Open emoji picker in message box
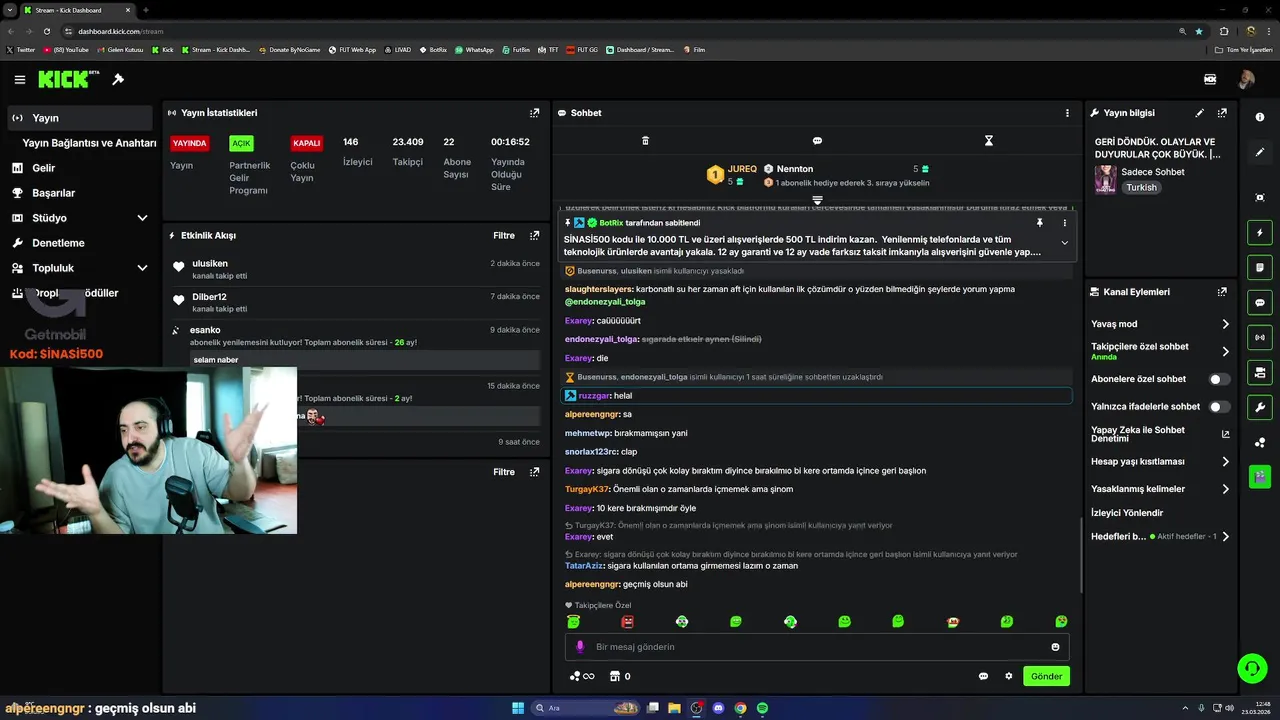This screenshot has height=720, width=1280. point(1055,647)
